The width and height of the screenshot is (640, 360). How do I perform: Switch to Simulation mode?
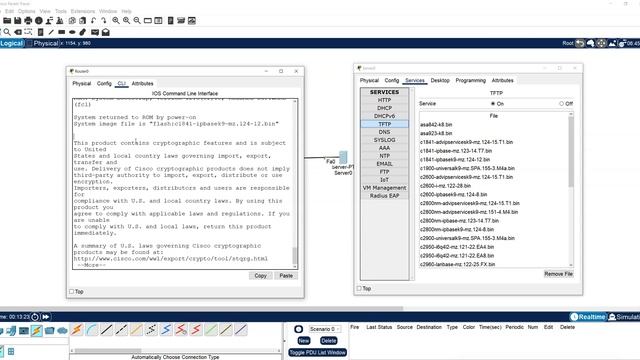tap(624, 317)
